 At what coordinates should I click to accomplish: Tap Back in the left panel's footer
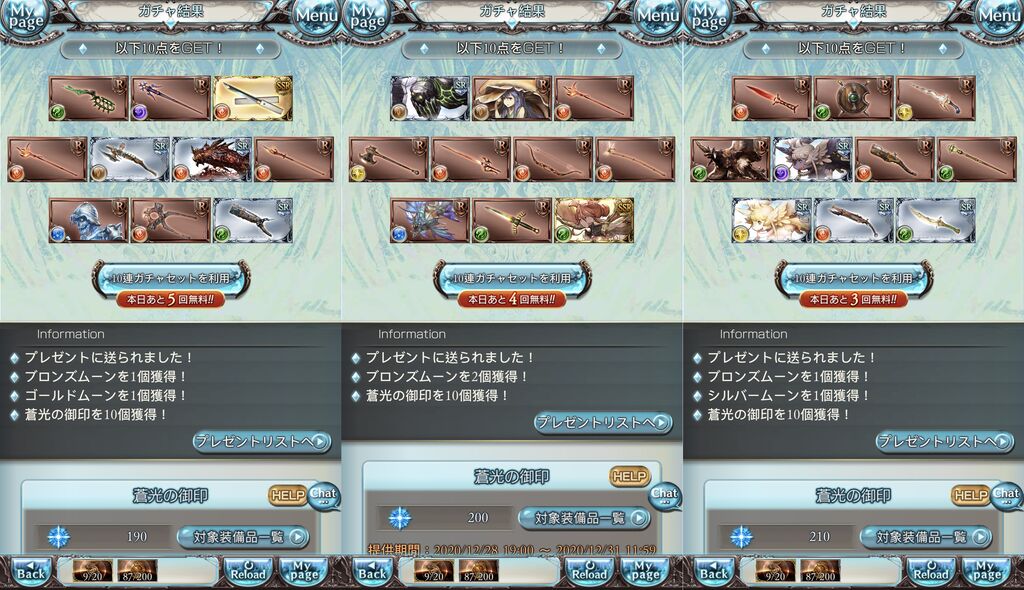[x=30, y=572]
